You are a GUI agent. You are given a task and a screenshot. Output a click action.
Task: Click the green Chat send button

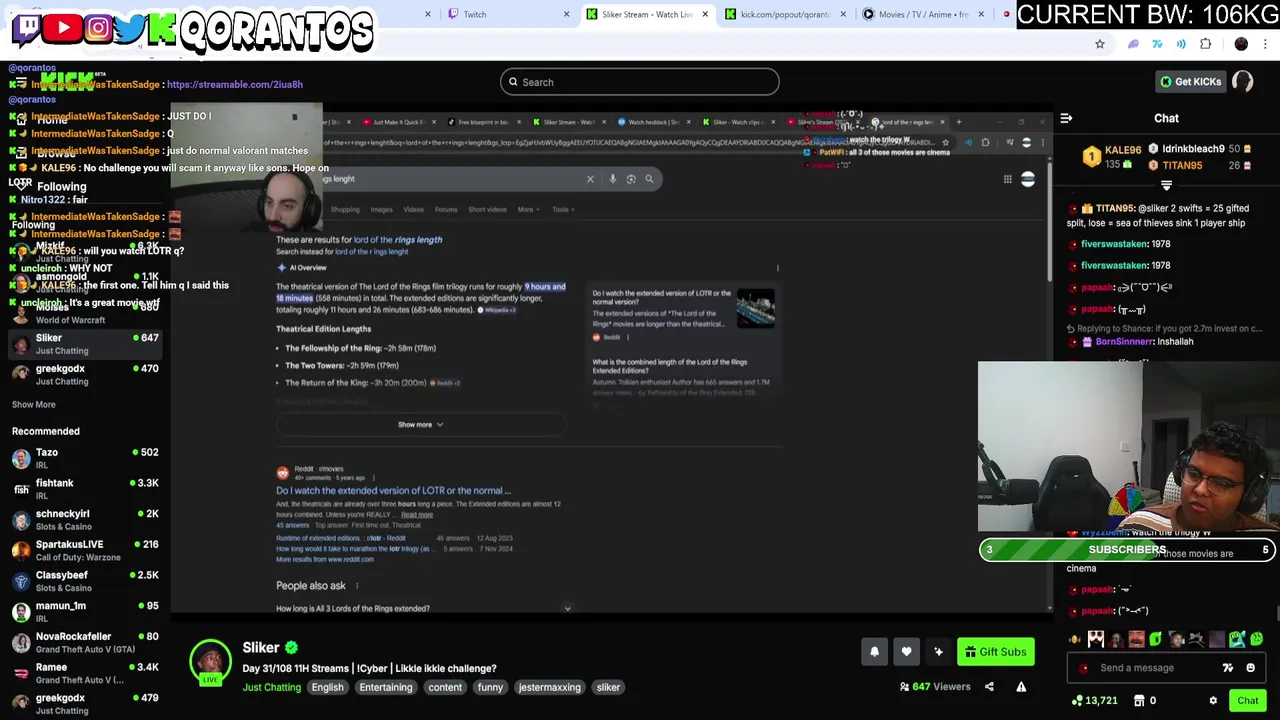1248,701
